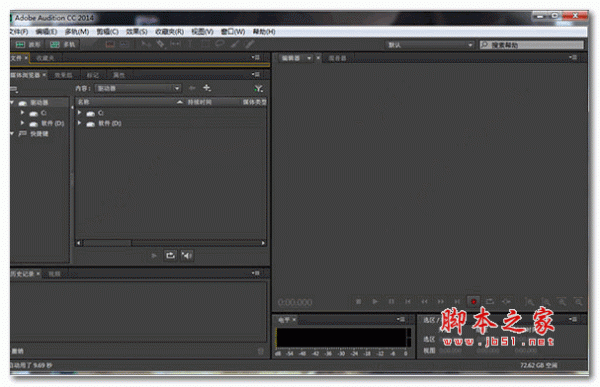This screenshot has width=600, height=387.
Task: Open the 默认 workspace dropdown
Action: (430, 45)
